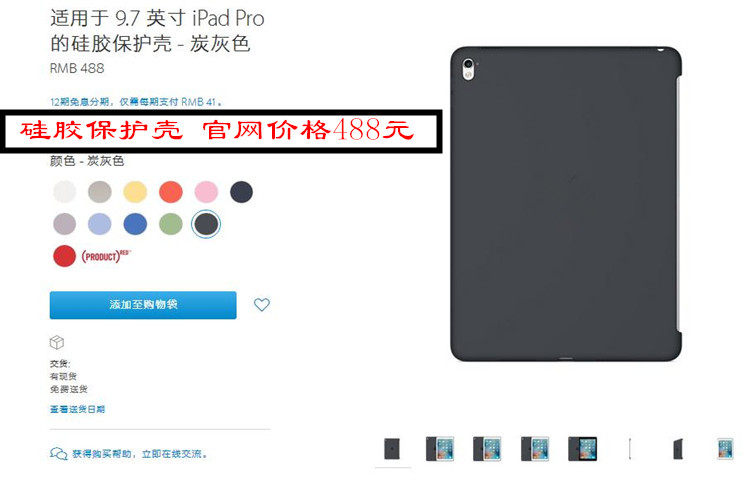
Task: Click the (PRODUCT)RED logo label
Action: tap(106, 256)
